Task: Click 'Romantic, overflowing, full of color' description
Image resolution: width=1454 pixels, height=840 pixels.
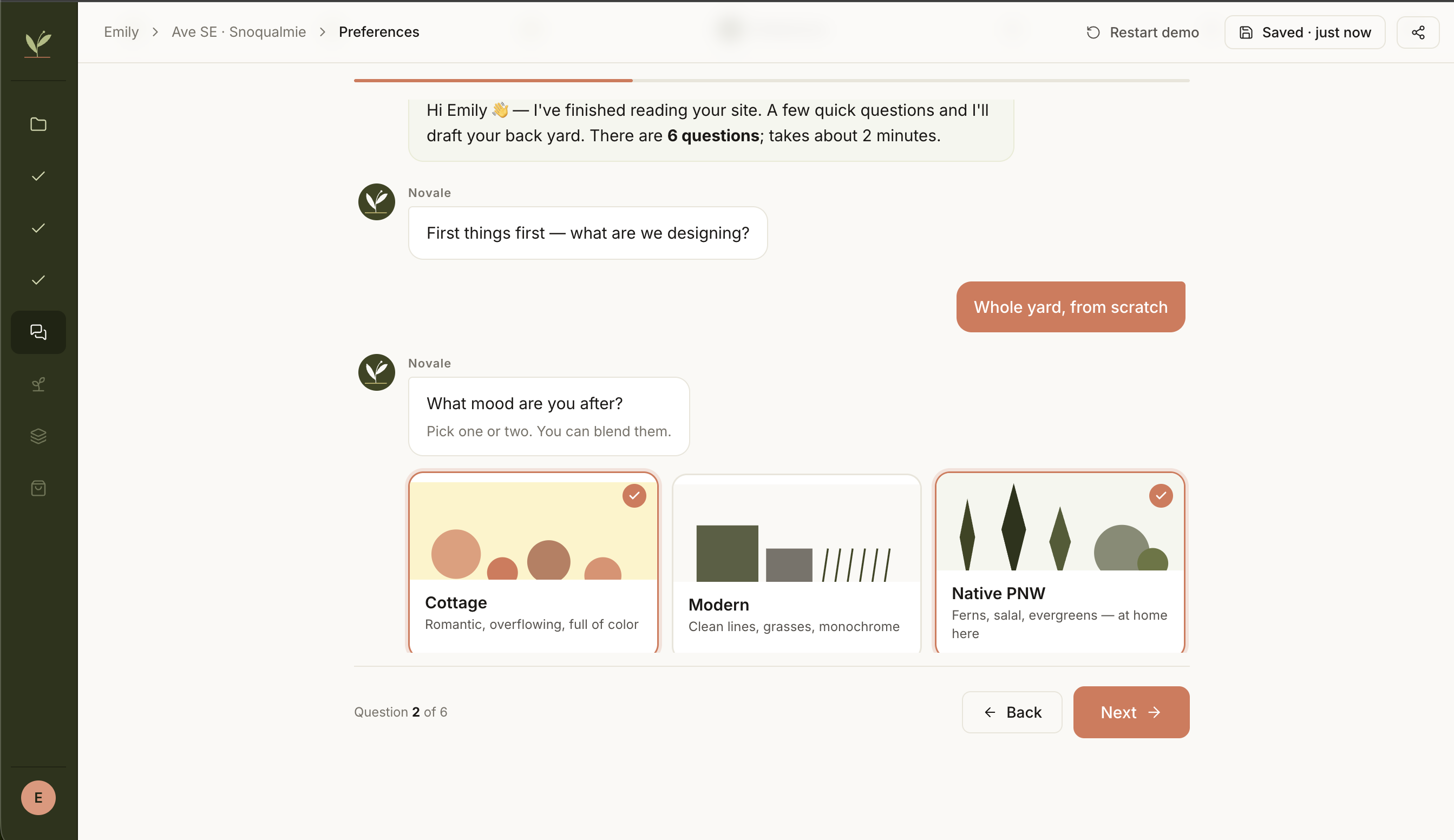Action: (x=532, y=624)
